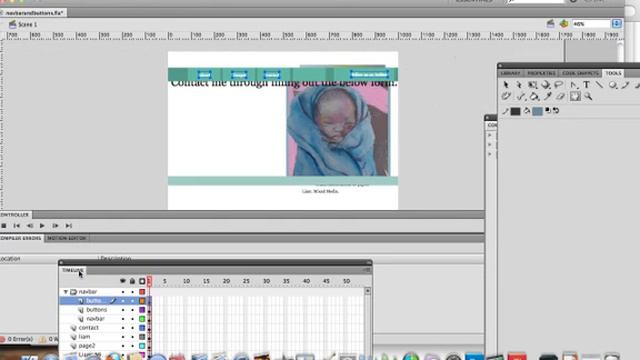Click frame 25 on the timeline ruler
The width and height of the screenshot is (640, 360).
pyautogui.click(x=246, y=281)
